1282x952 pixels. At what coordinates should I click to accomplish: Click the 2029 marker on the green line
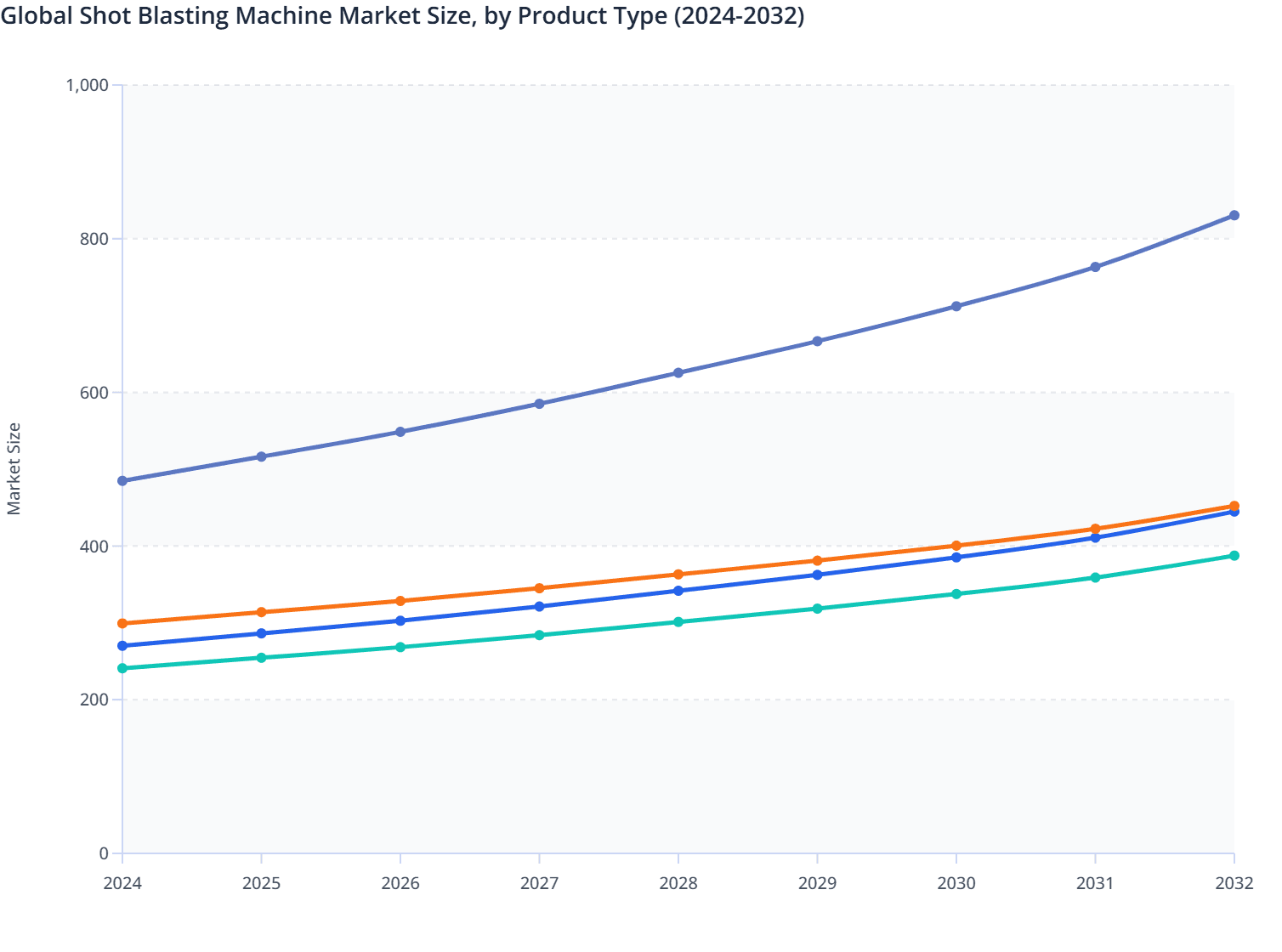click(x=817, y=608)
